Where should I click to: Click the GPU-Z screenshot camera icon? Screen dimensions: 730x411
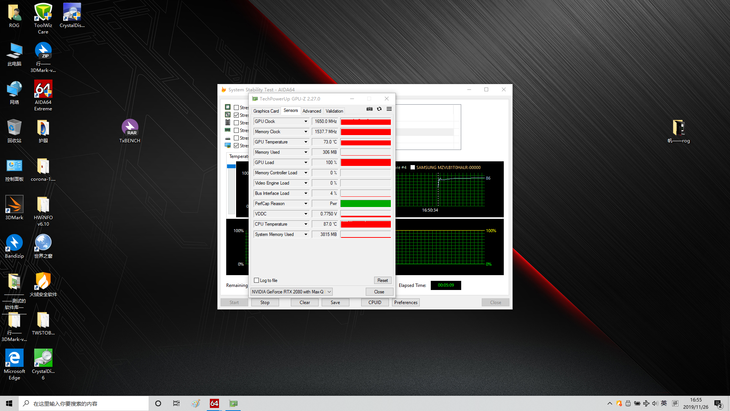coord(369,109)
